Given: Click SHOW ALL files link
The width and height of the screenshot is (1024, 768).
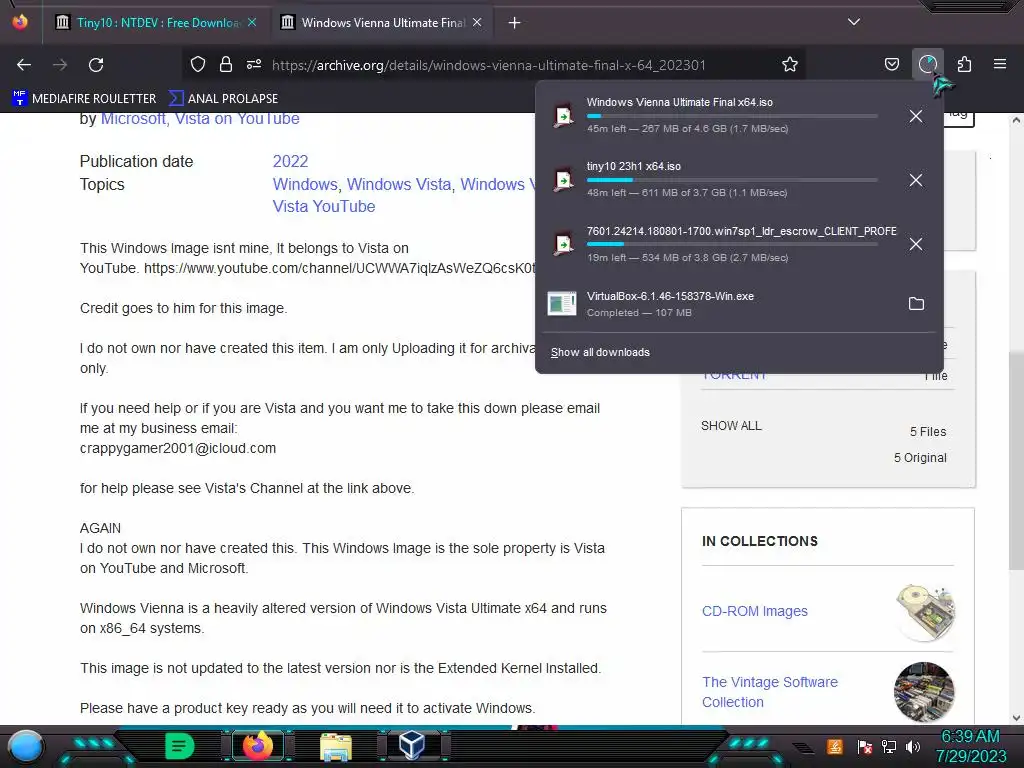Looking at the screenshot, I should point(731,426).
